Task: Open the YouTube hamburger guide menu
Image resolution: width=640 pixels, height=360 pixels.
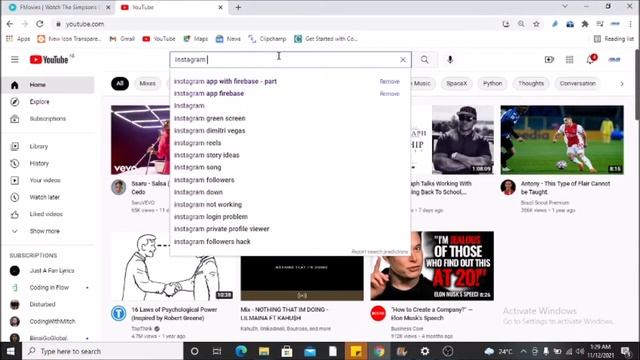Action: (x=15, y=60)
